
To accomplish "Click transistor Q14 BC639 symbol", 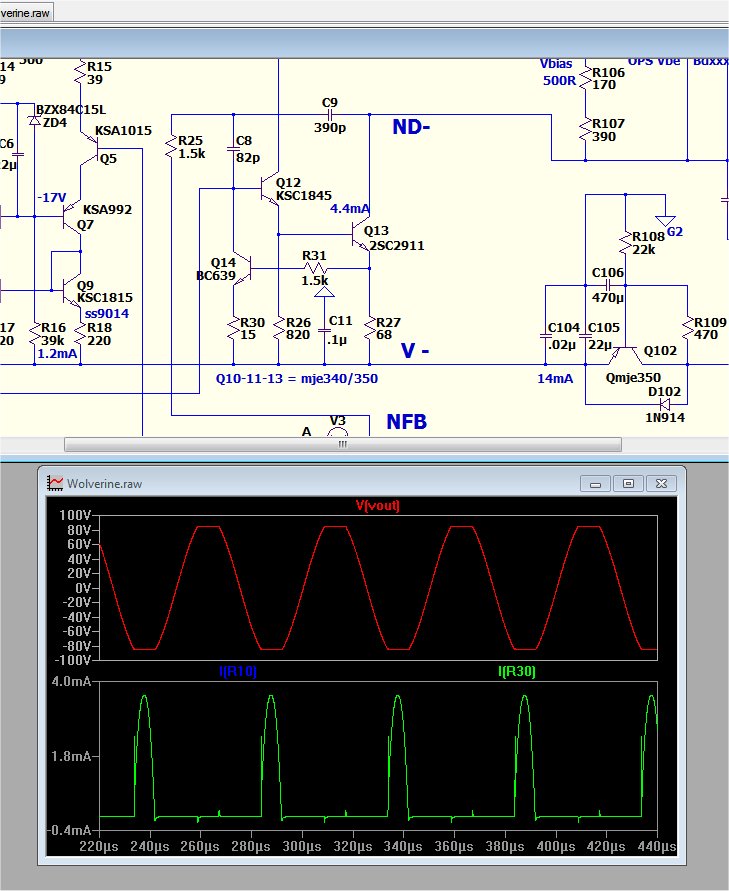I will click(x=243, y=268).
